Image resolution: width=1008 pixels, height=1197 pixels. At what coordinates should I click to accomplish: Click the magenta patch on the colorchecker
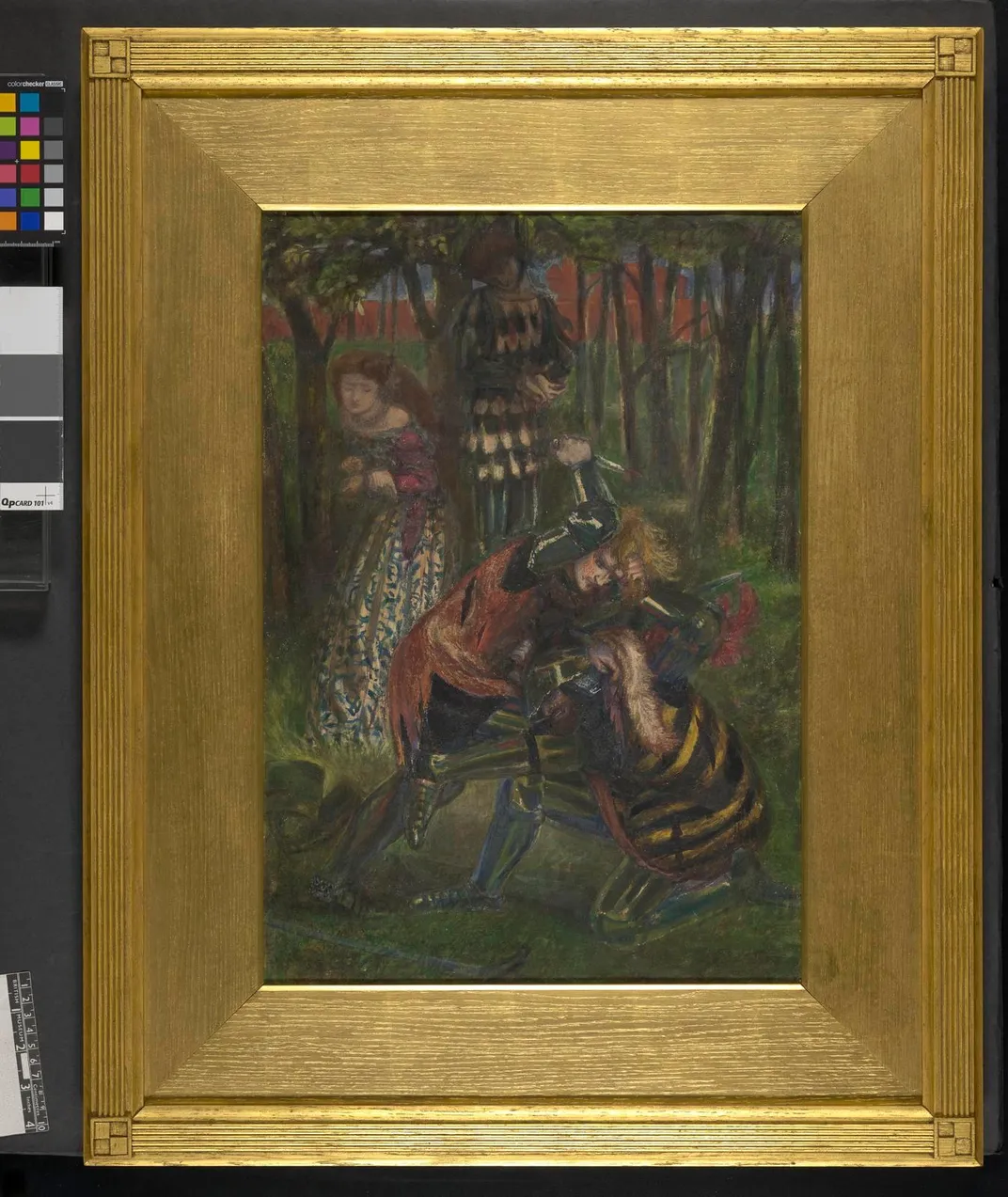(x=29, y=126)
